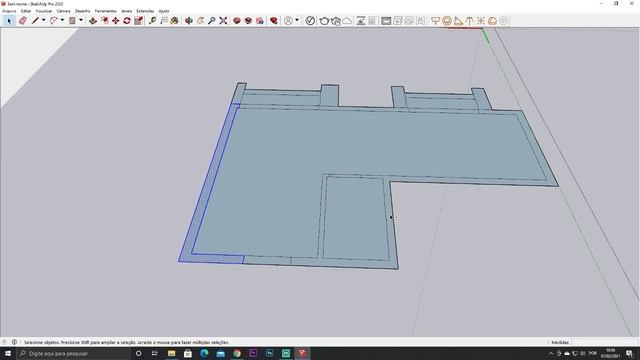The width and height of the screenshot is (640, 360).
Task: Select the Pan hand tool
Action: tap(200, 20)
